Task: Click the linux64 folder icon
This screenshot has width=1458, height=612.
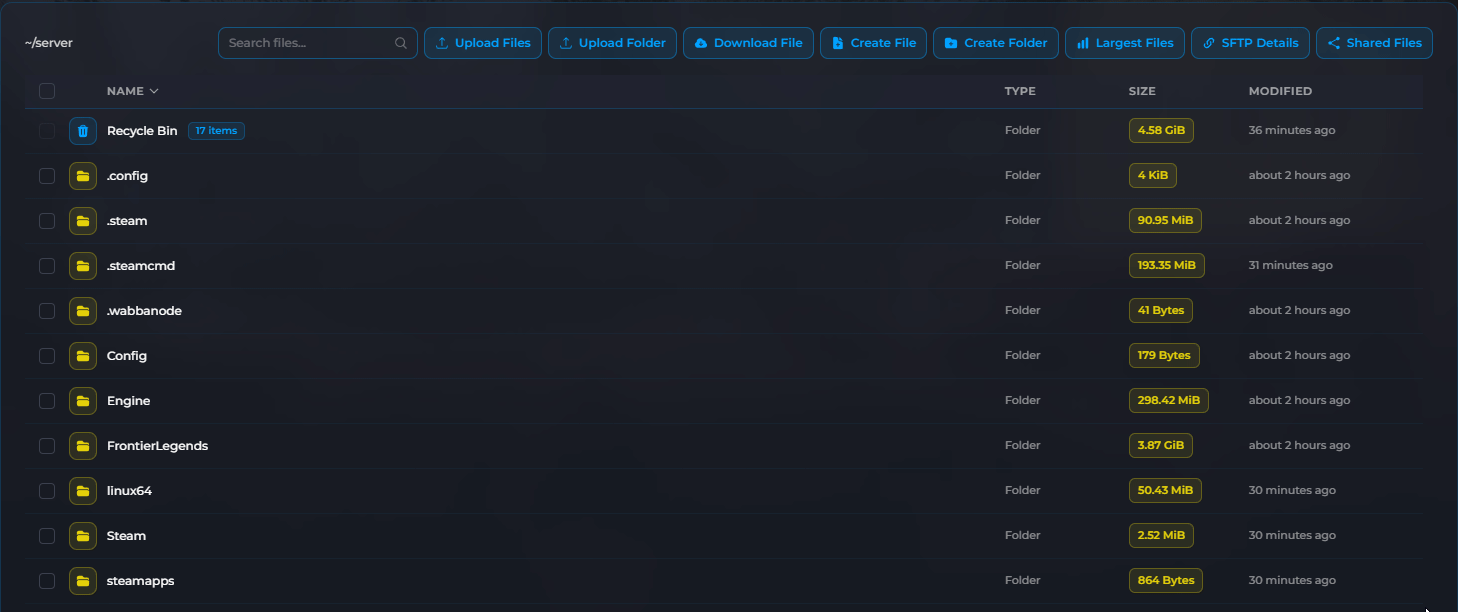Action: pos(83,491)
